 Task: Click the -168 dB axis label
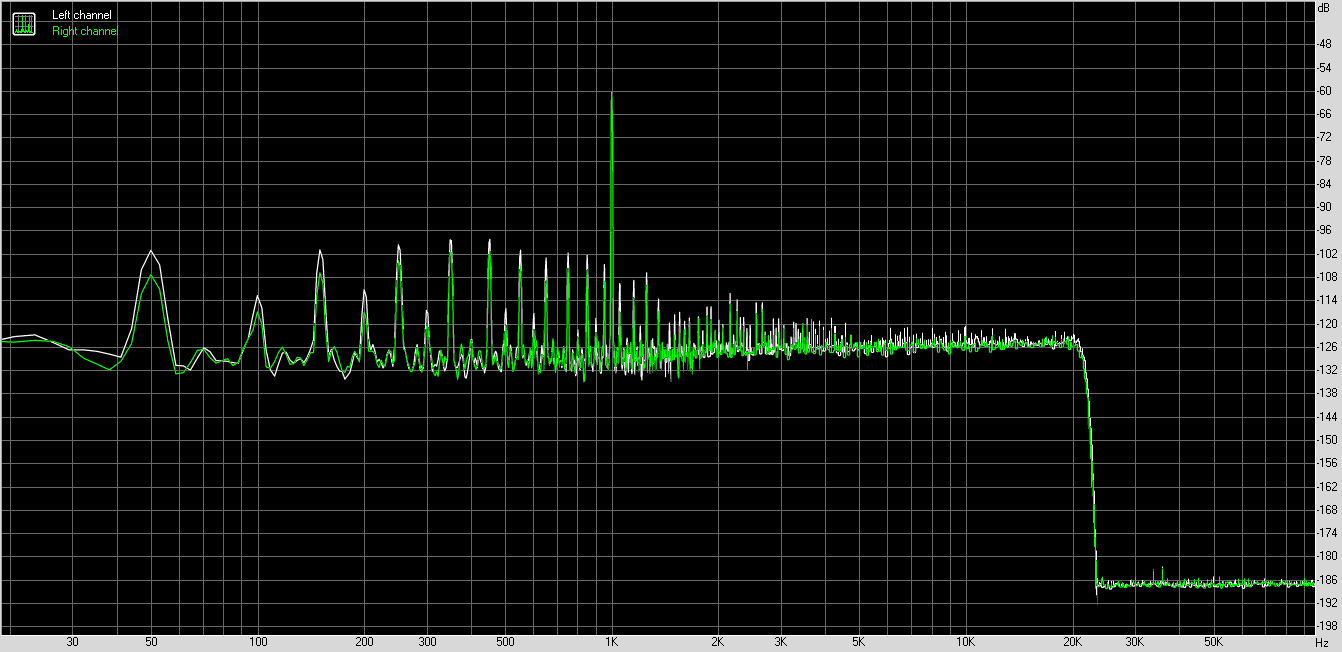click(x=1328, y=508)
